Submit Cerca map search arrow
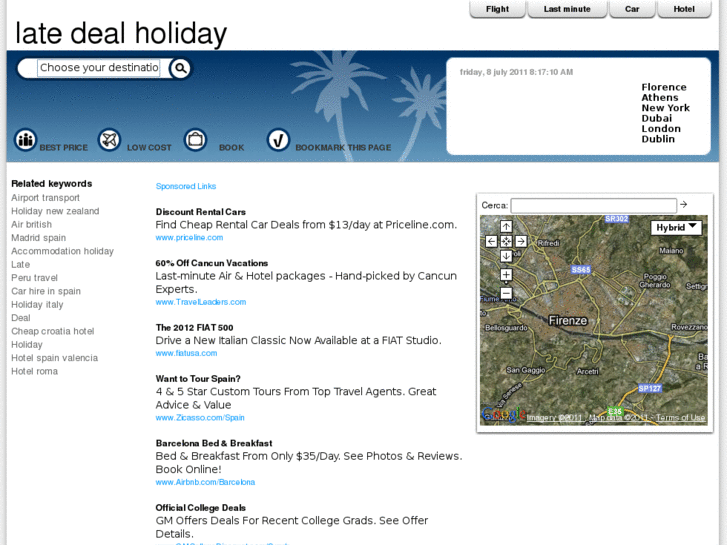 [683, 204]
